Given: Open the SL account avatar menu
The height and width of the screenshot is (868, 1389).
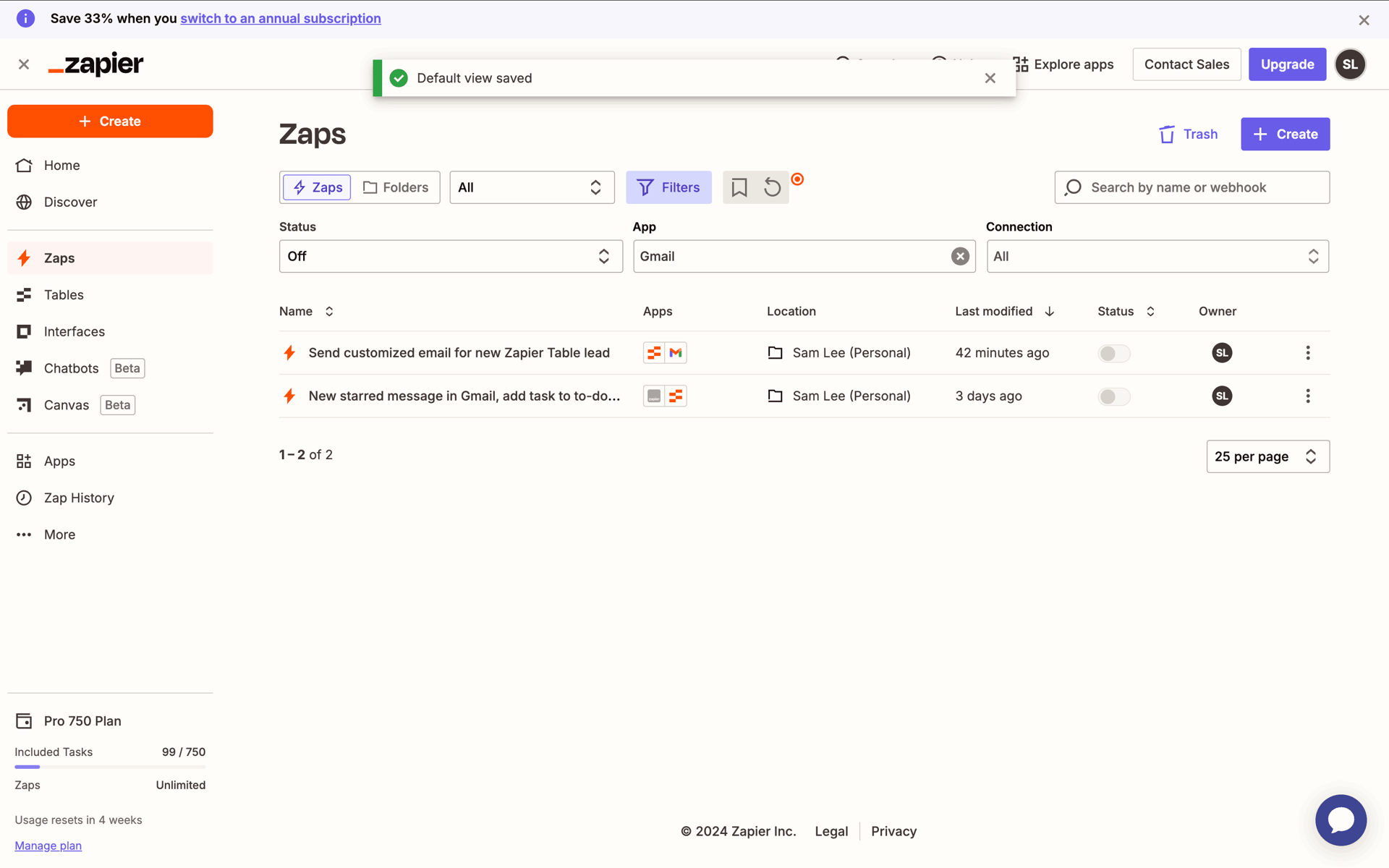Looking at the screenshot, I should (x=1350, y=64).
